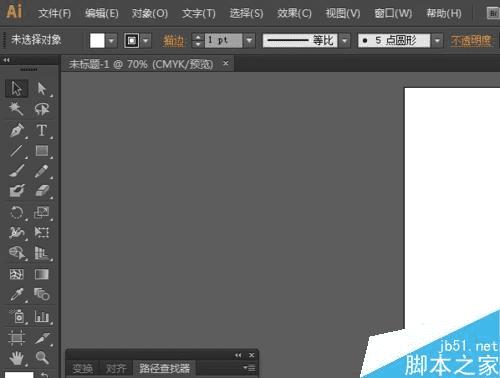Select the Perspective Grid tool

pyautogui.click(x=42, y=253)
